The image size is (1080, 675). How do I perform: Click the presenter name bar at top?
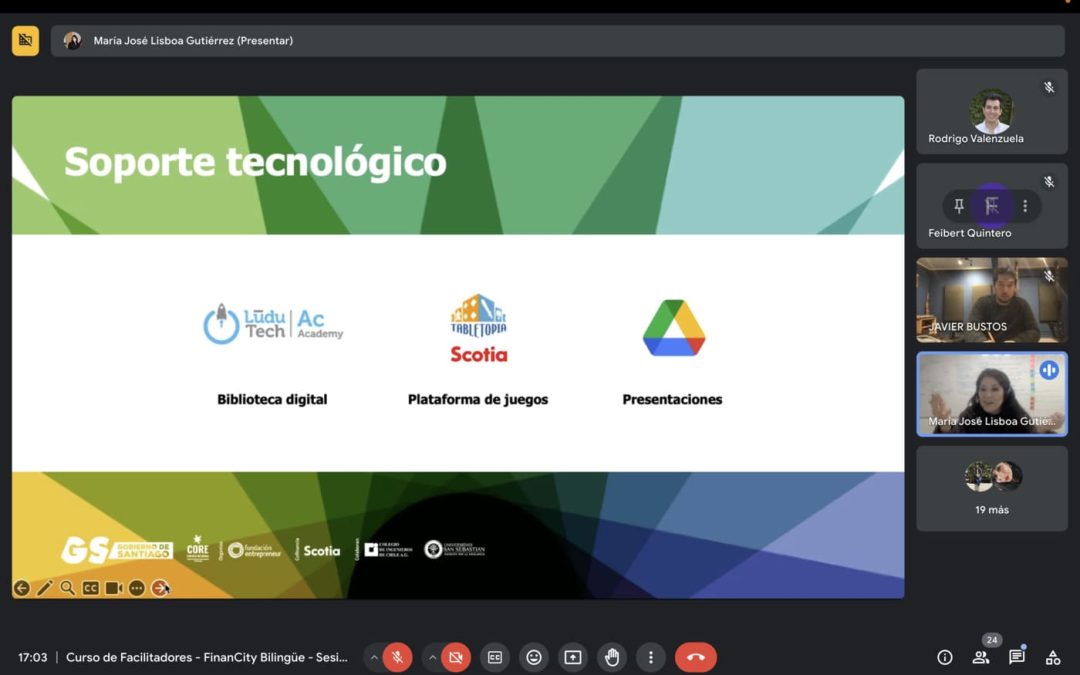[x=558, y=41]
